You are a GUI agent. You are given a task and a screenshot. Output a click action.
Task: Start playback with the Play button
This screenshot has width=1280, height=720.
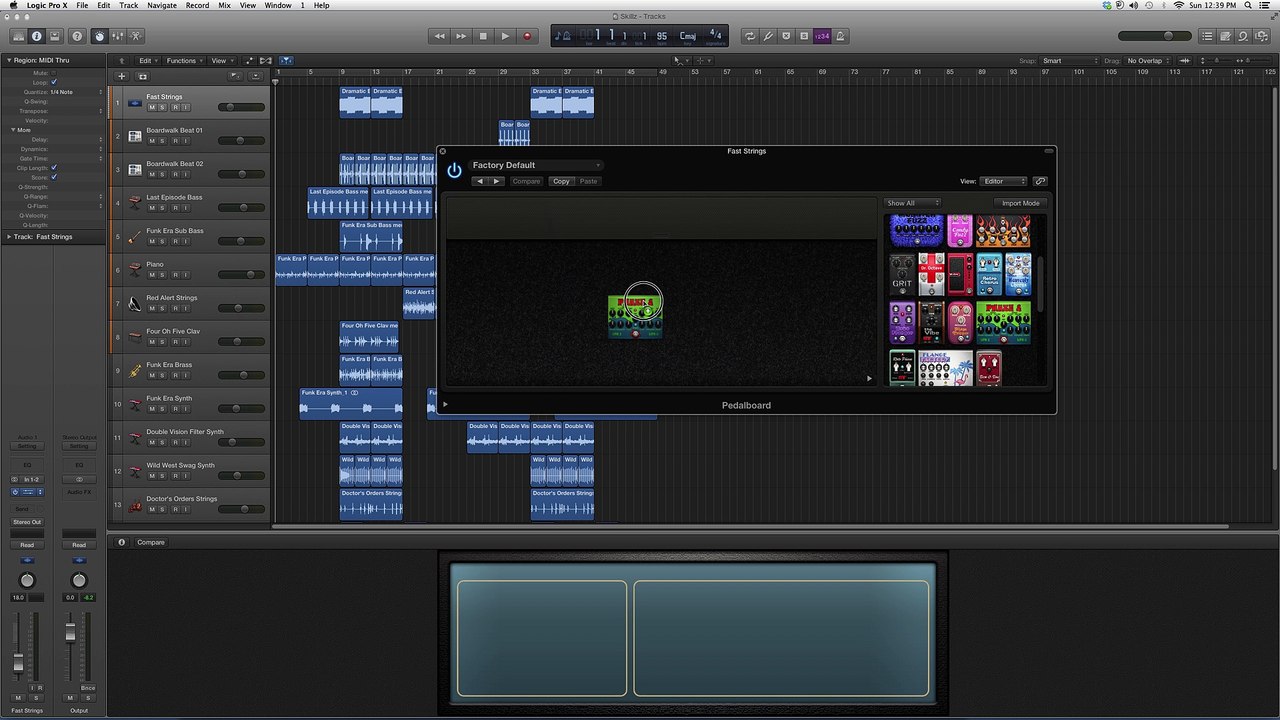click(505, 36)
